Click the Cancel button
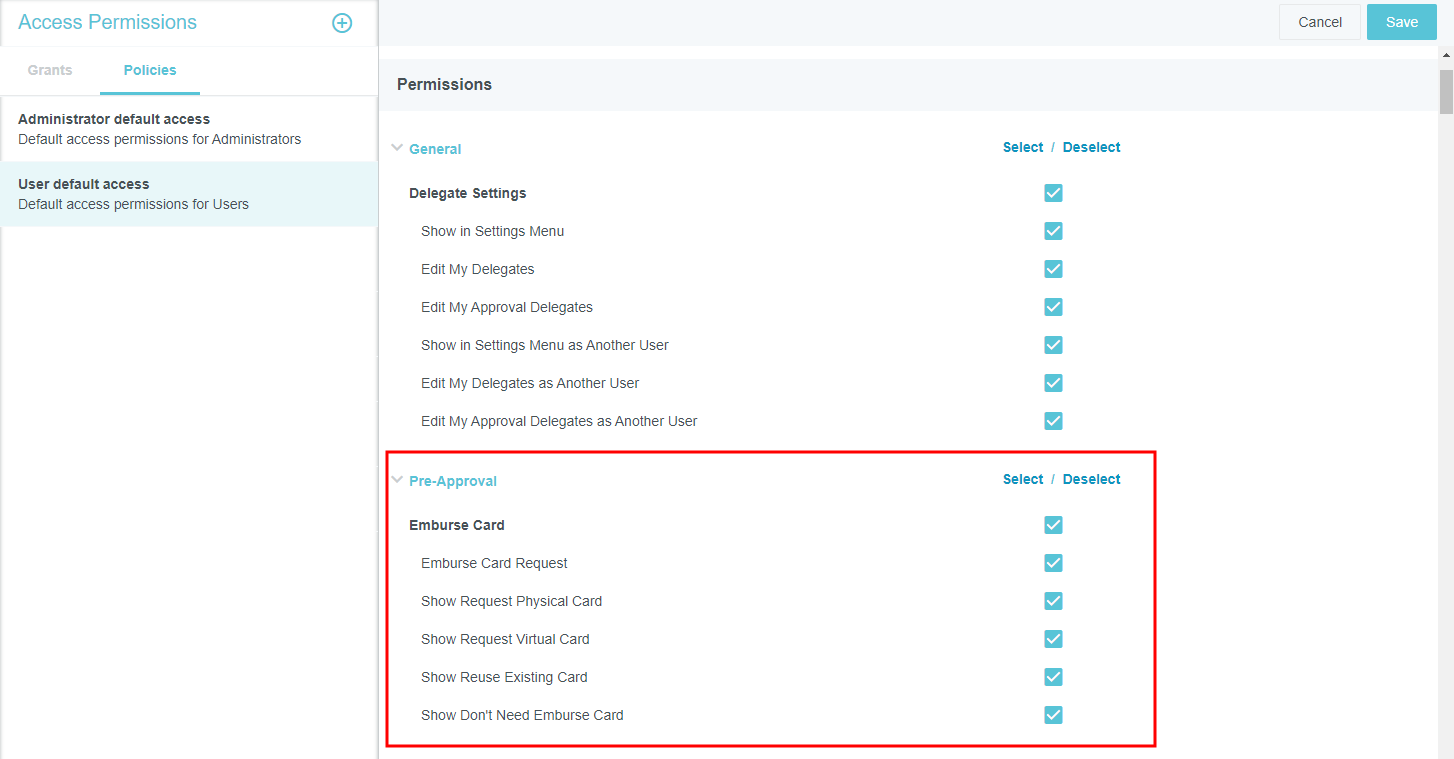This screenshot has height=759, width=1454. (1319, 22)
